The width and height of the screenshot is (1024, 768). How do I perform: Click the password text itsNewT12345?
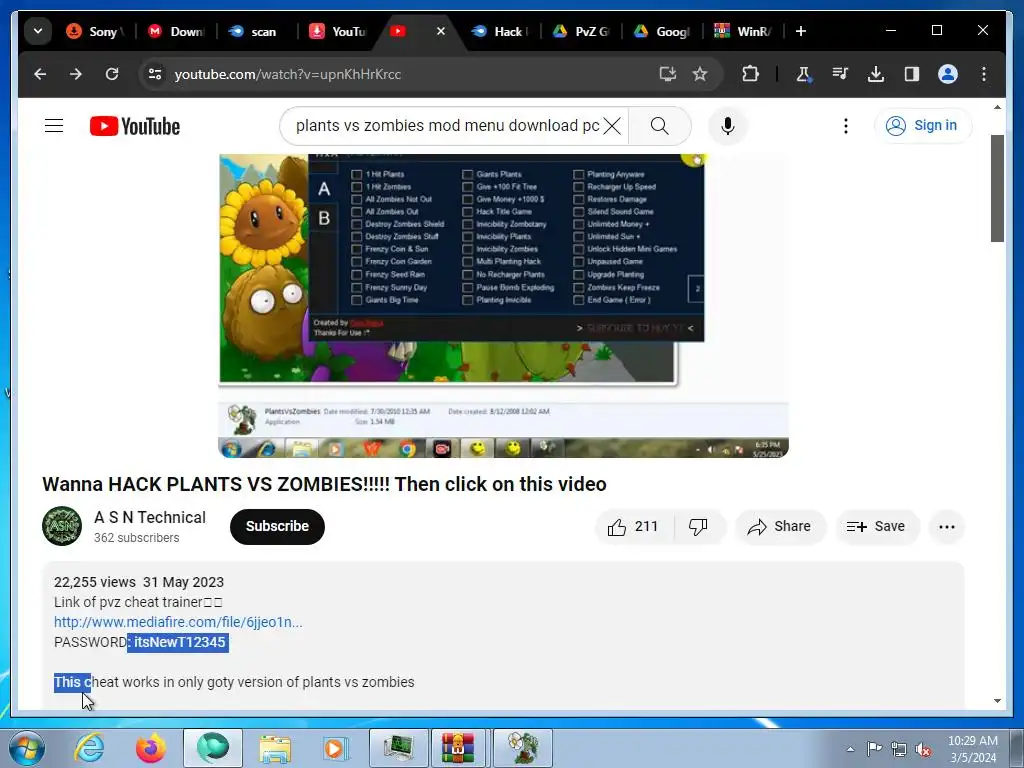tap(180, 642)
